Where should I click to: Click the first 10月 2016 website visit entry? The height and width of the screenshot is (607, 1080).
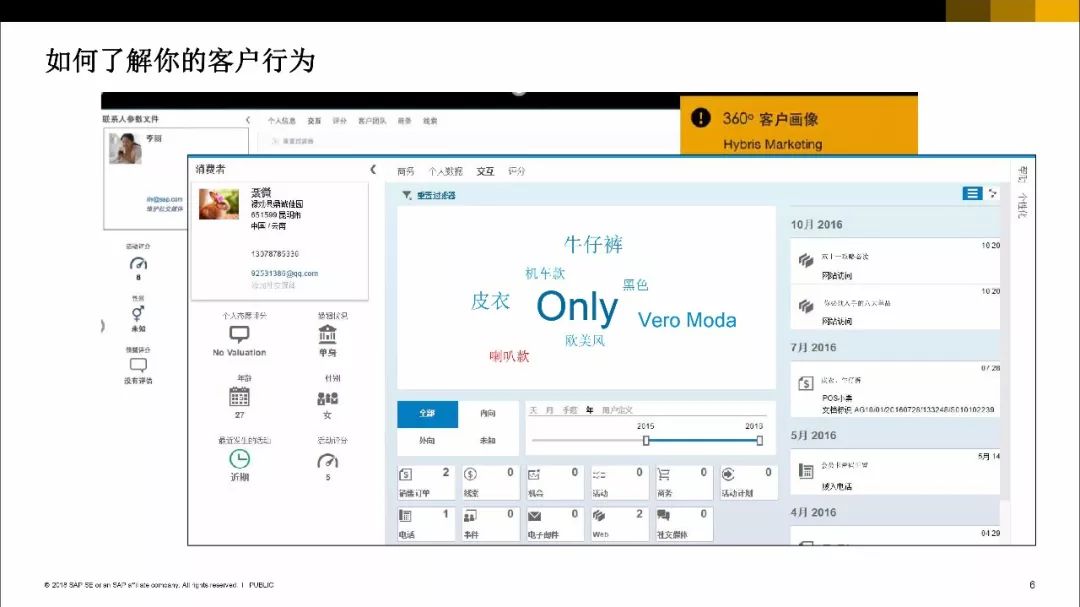point(895,260)
